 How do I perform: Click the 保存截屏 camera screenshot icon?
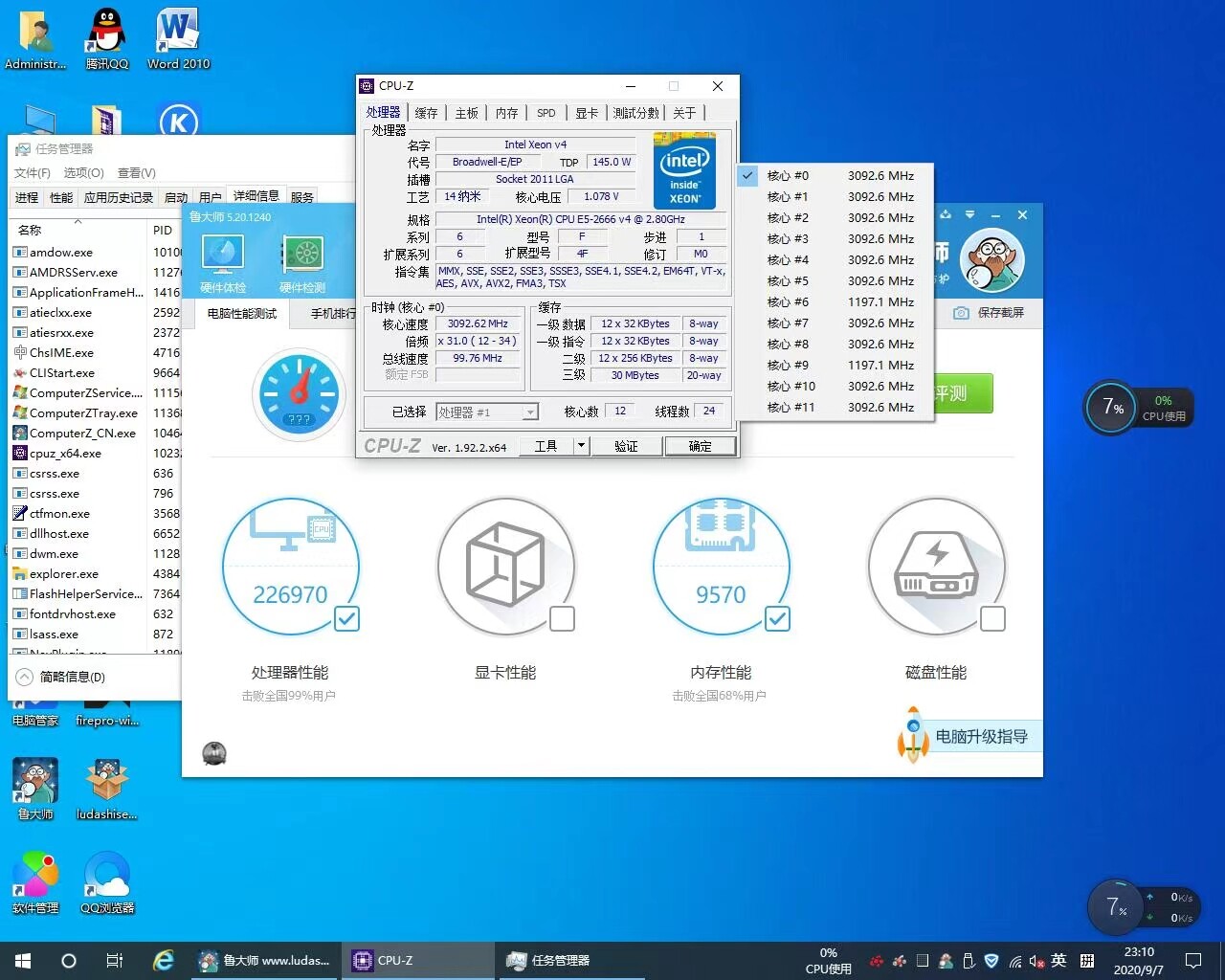pos(961,313)
